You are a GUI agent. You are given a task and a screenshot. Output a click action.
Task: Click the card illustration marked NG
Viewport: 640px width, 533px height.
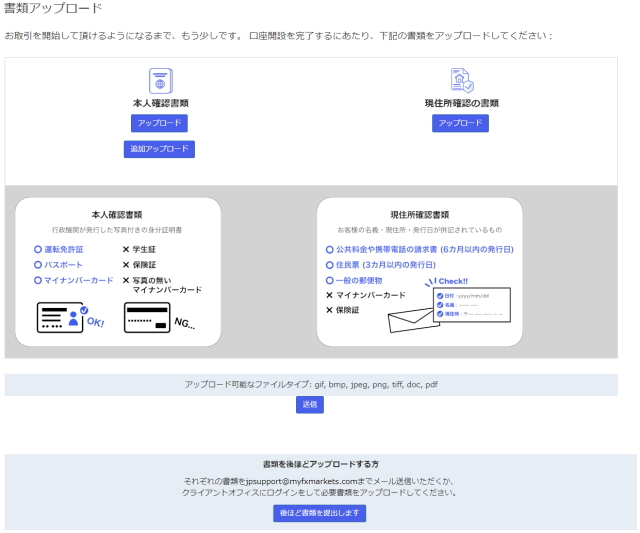click(148, 317)
